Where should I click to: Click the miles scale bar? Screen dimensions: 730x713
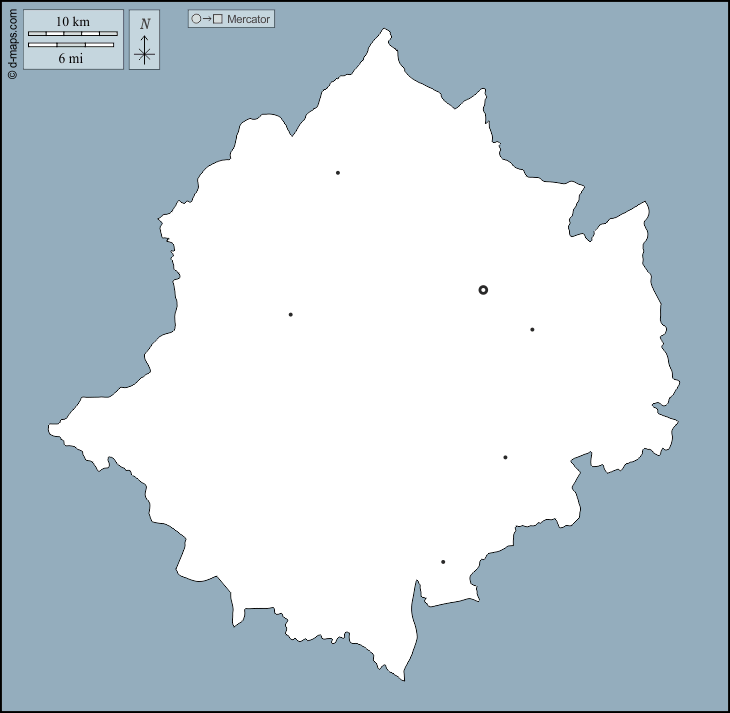pos(71,45)
